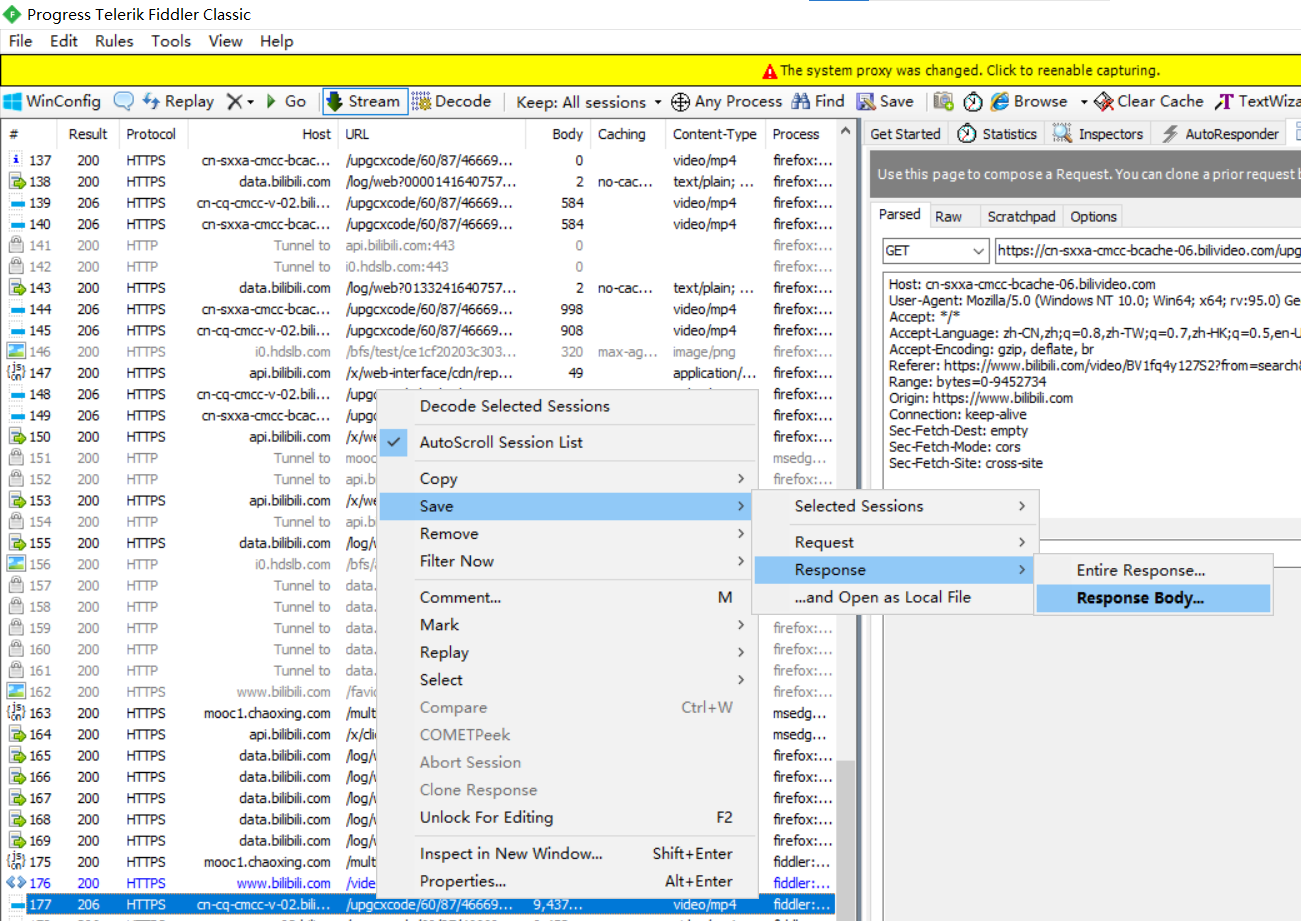Select session row 137
The image size is (1301, 921).
(x=418, y=160)
